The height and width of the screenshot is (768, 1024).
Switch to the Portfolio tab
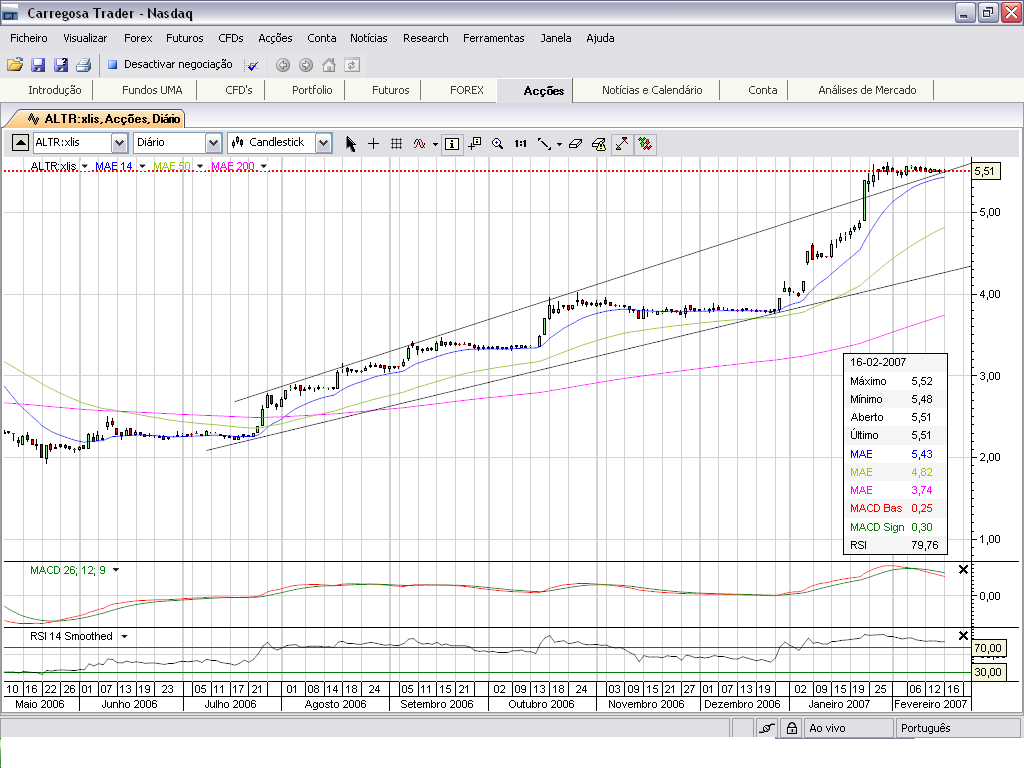pos(312,90)
